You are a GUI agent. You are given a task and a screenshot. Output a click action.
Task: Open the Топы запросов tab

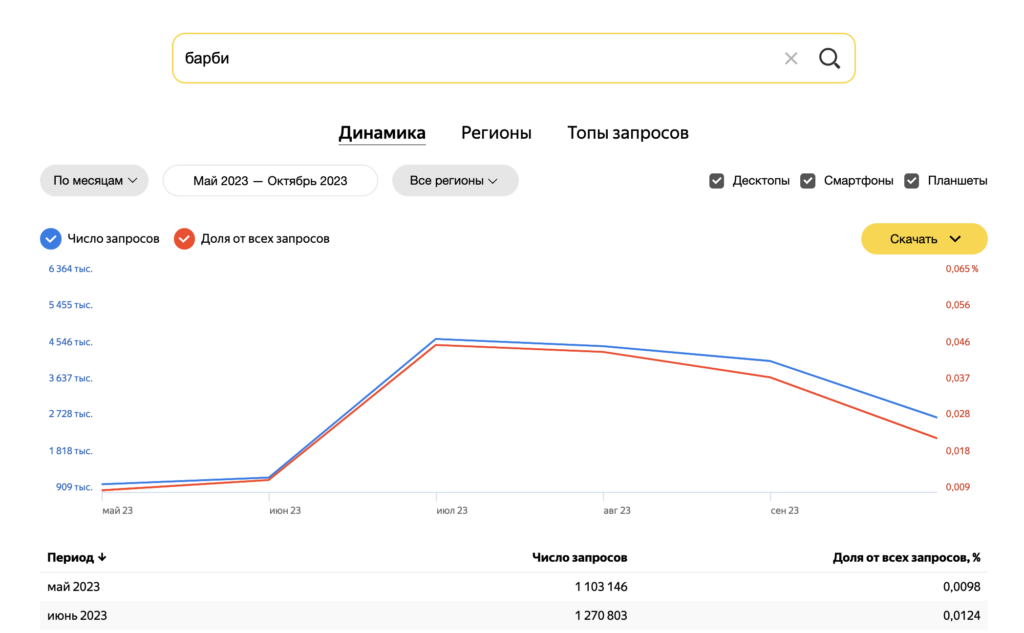pyautogui.click(x=627, y=133)
